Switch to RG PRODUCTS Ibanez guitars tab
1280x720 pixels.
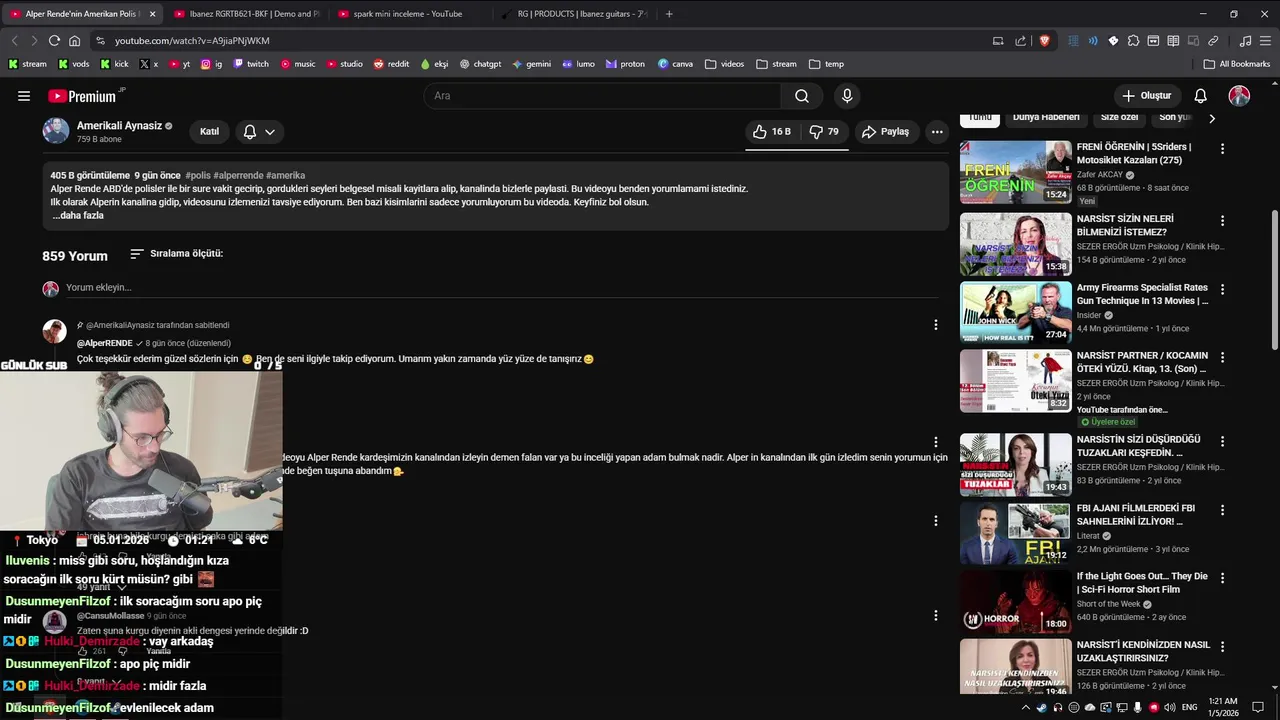573,14
